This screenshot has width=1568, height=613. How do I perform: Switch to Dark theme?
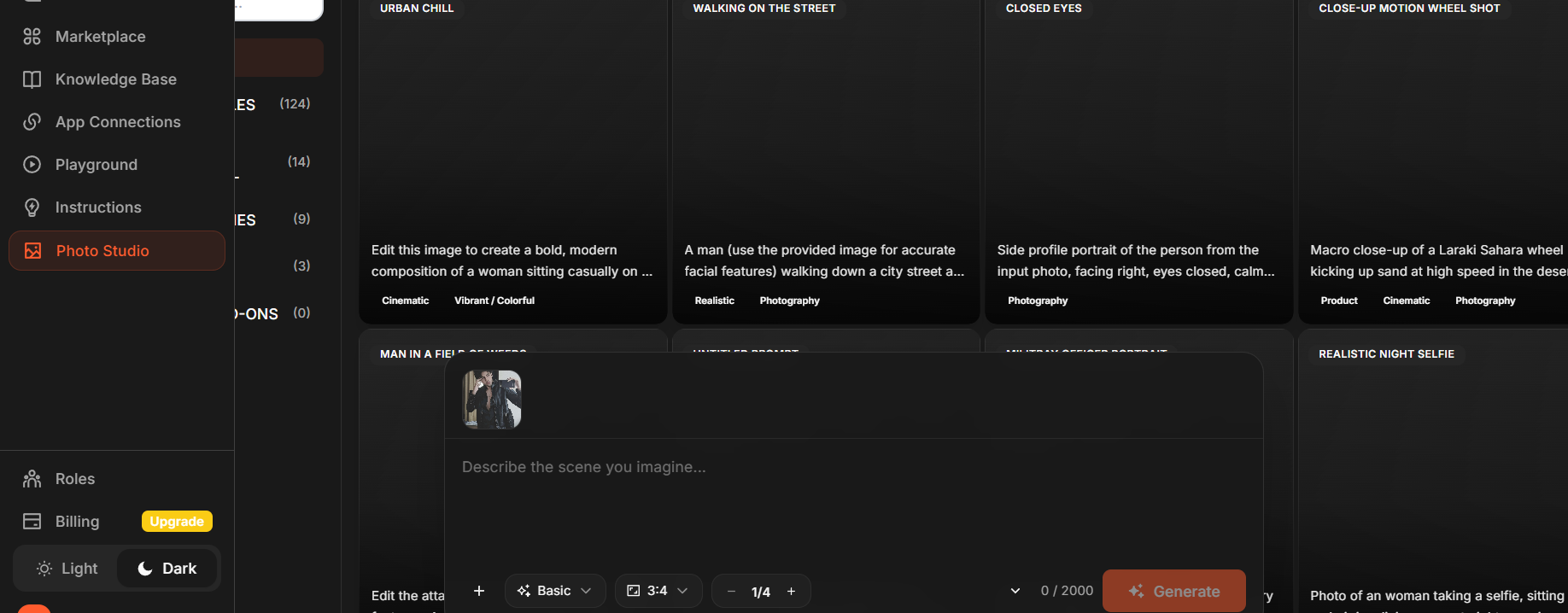coord(167,569)
